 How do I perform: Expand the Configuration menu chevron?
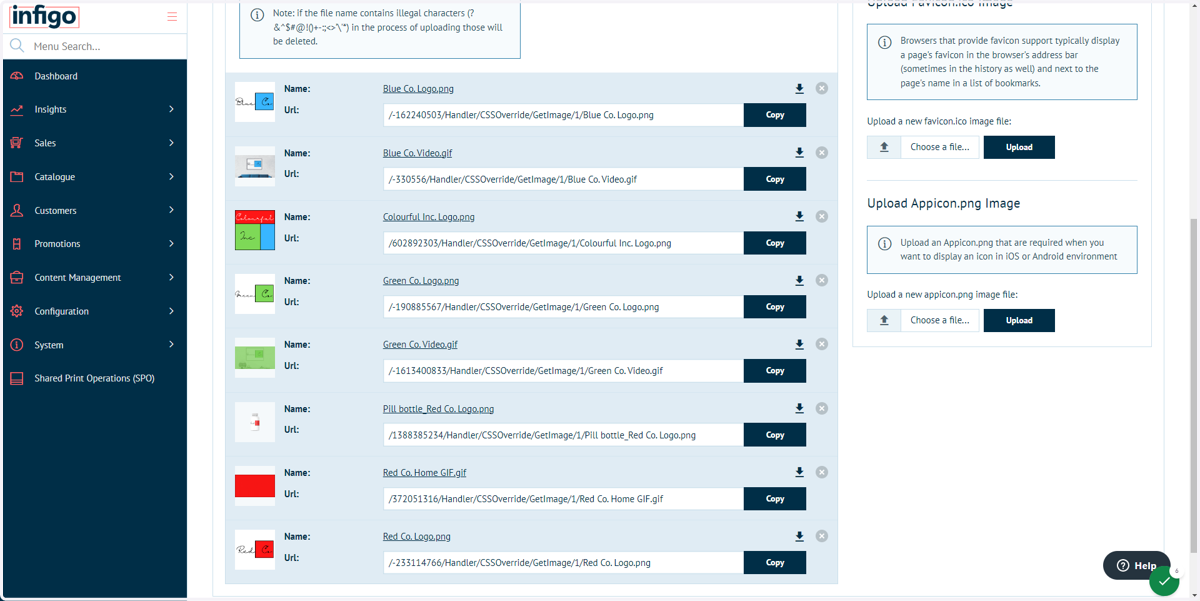pos(171,311)
